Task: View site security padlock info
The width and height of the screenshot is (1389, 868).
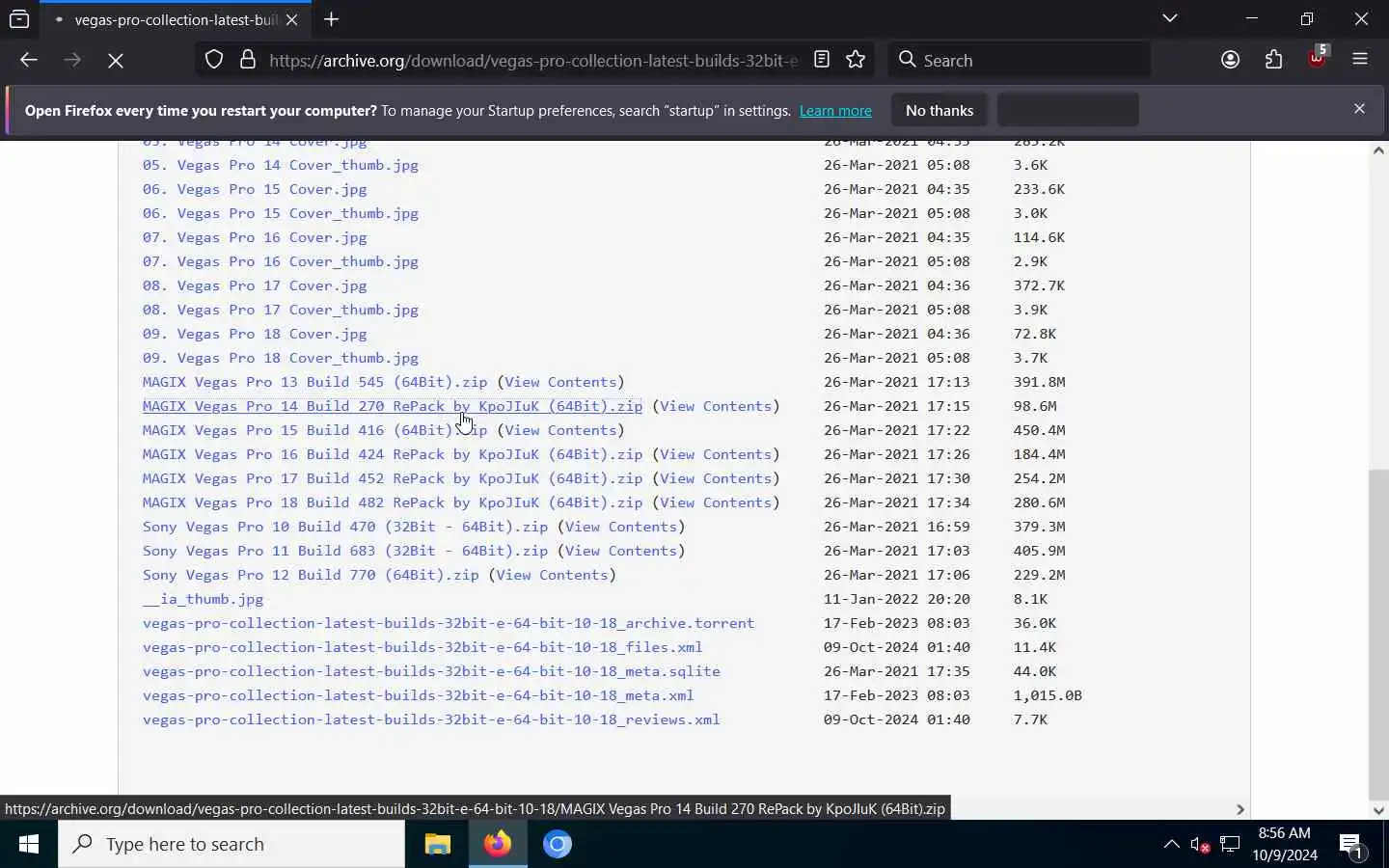Action: (x=248, y=60)
